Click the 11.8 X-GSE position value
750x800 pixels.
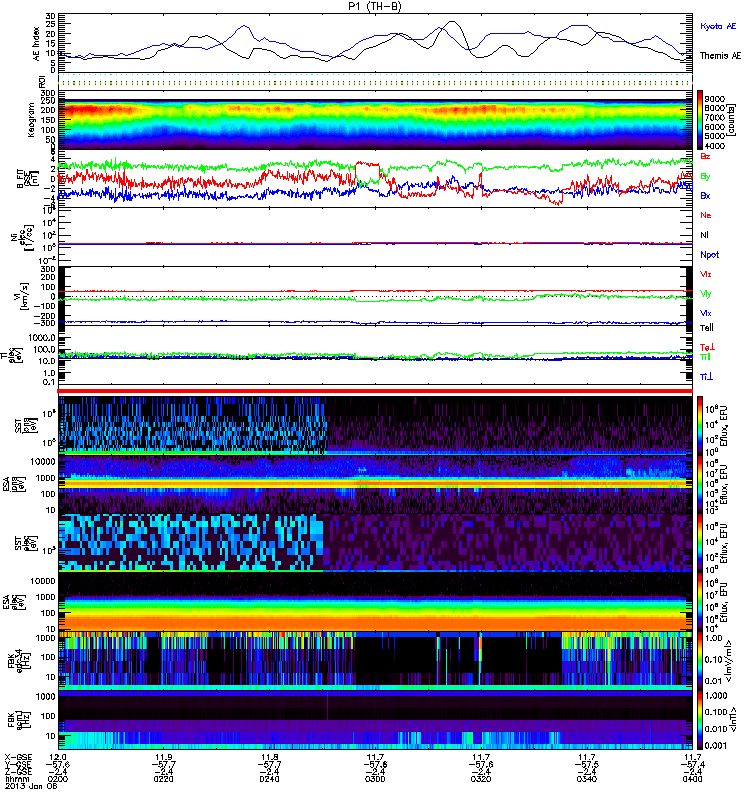click(x=269, y=757)
